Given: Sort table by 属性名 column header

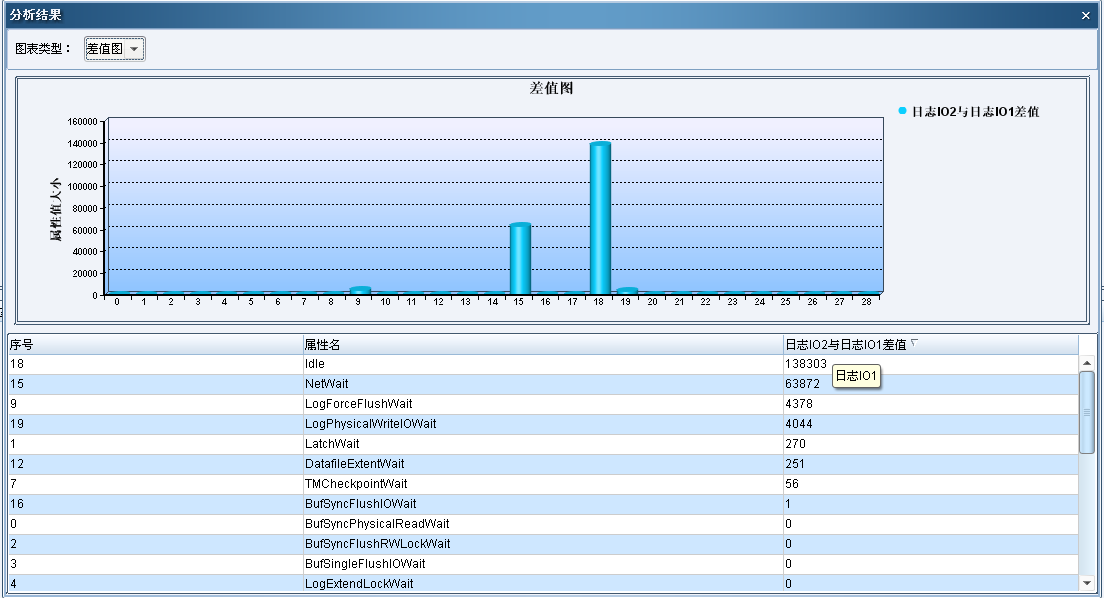Looking at the screenshot, I should pyautogui.click(x=542, y=344).
